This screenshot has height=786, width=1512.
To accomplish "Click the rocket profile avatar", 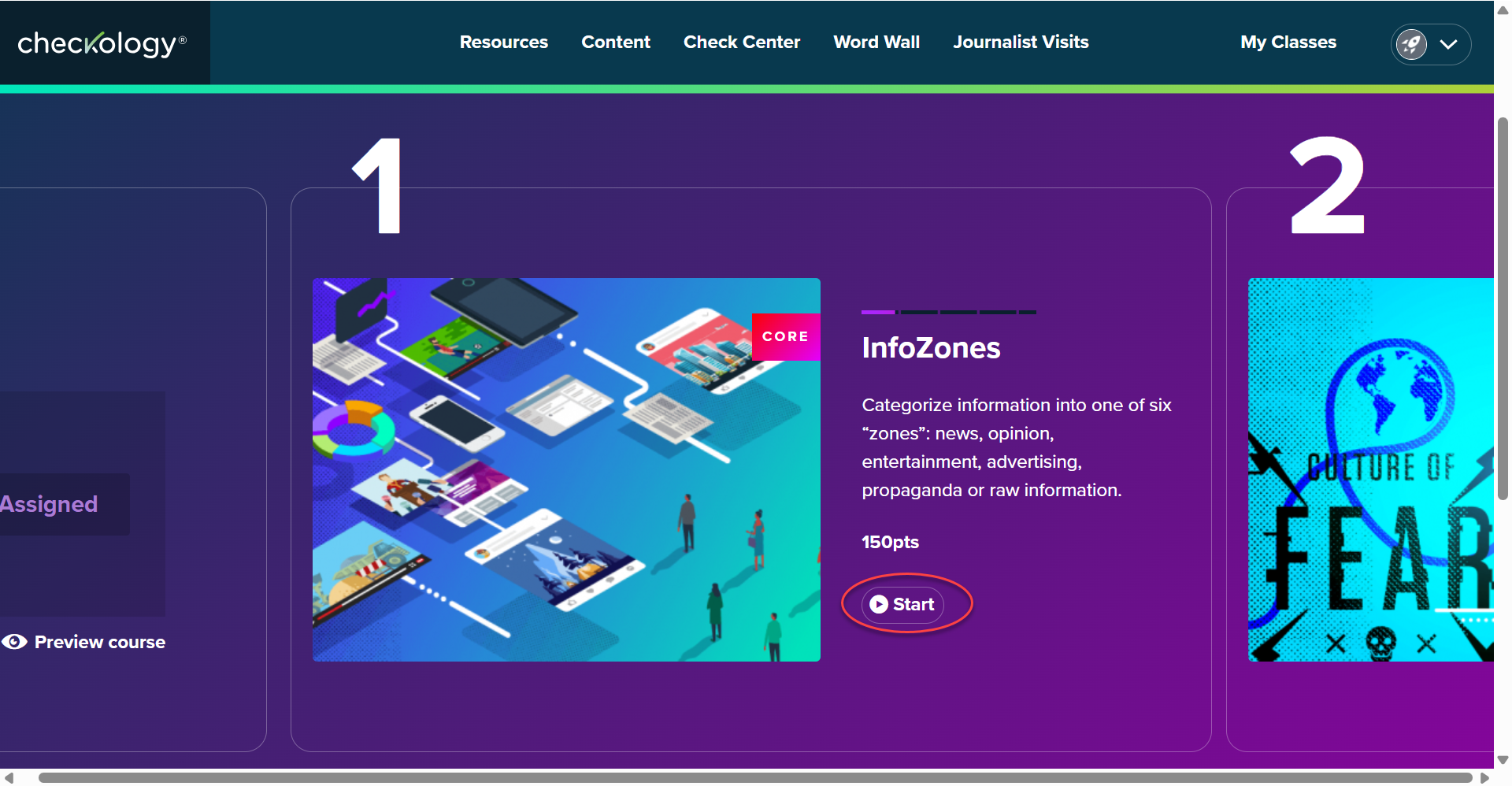I will tap(1411, 44).
